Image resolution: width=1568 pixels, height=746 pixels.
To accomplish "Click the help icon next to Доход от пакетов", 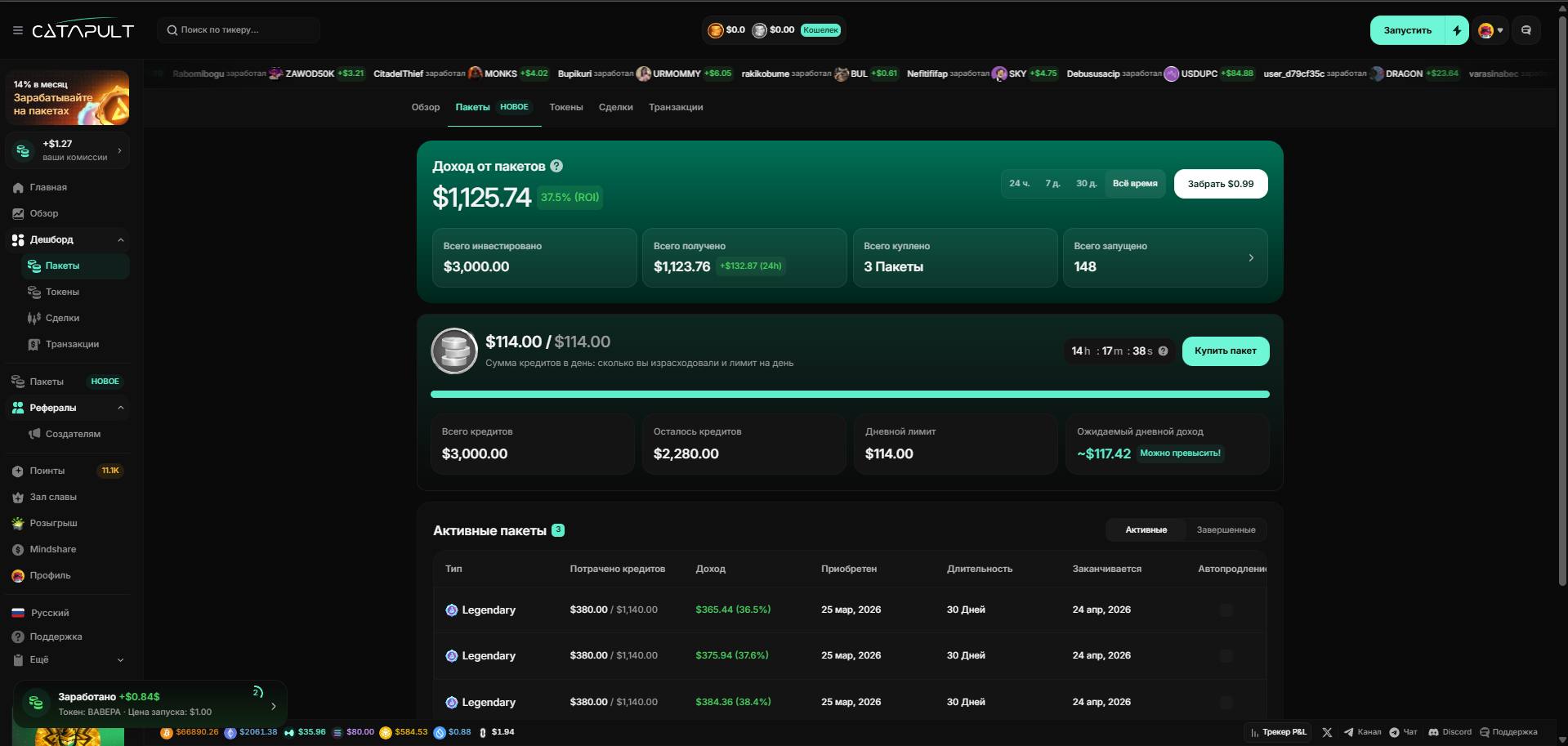I will 556,166.
